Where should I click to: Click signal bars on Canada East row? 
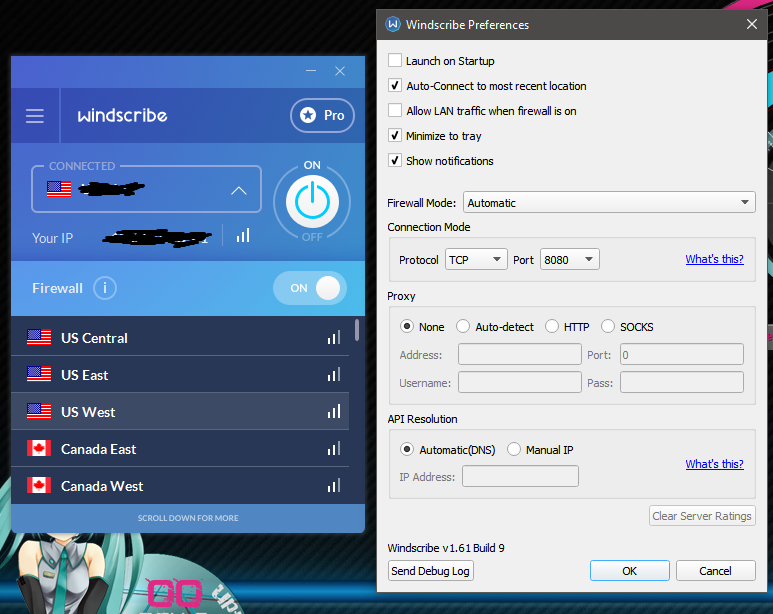[x=334, y=448]
